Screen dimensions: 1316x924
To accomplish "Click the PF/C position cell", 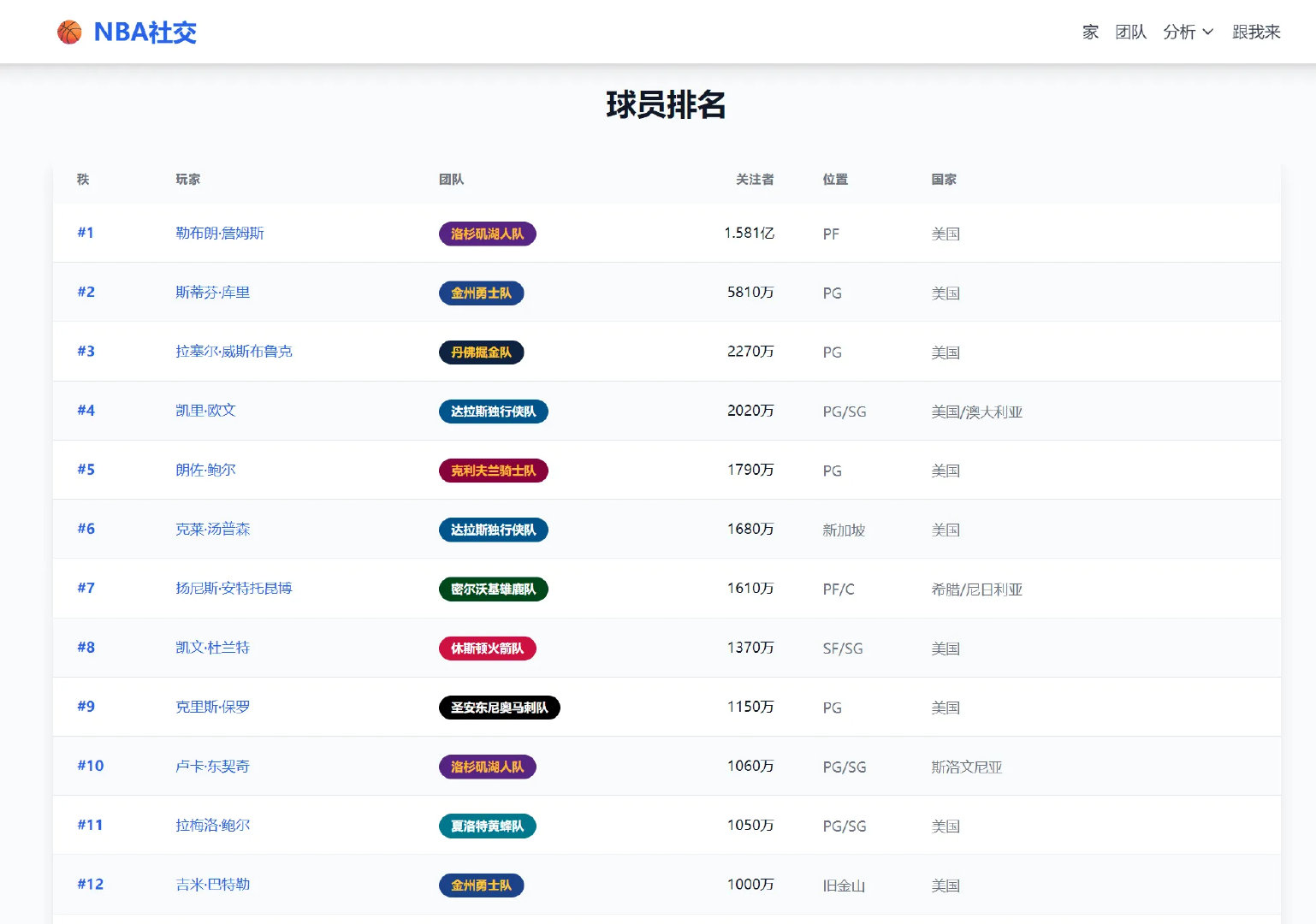I will point(839,589).
